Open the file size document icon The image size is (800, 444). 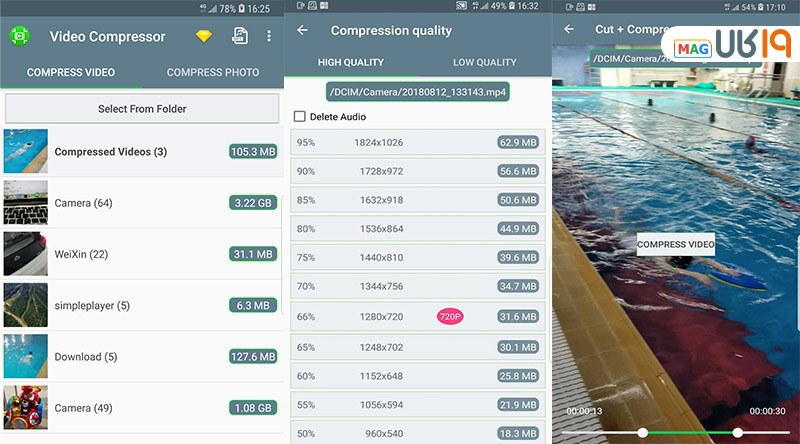240,37
